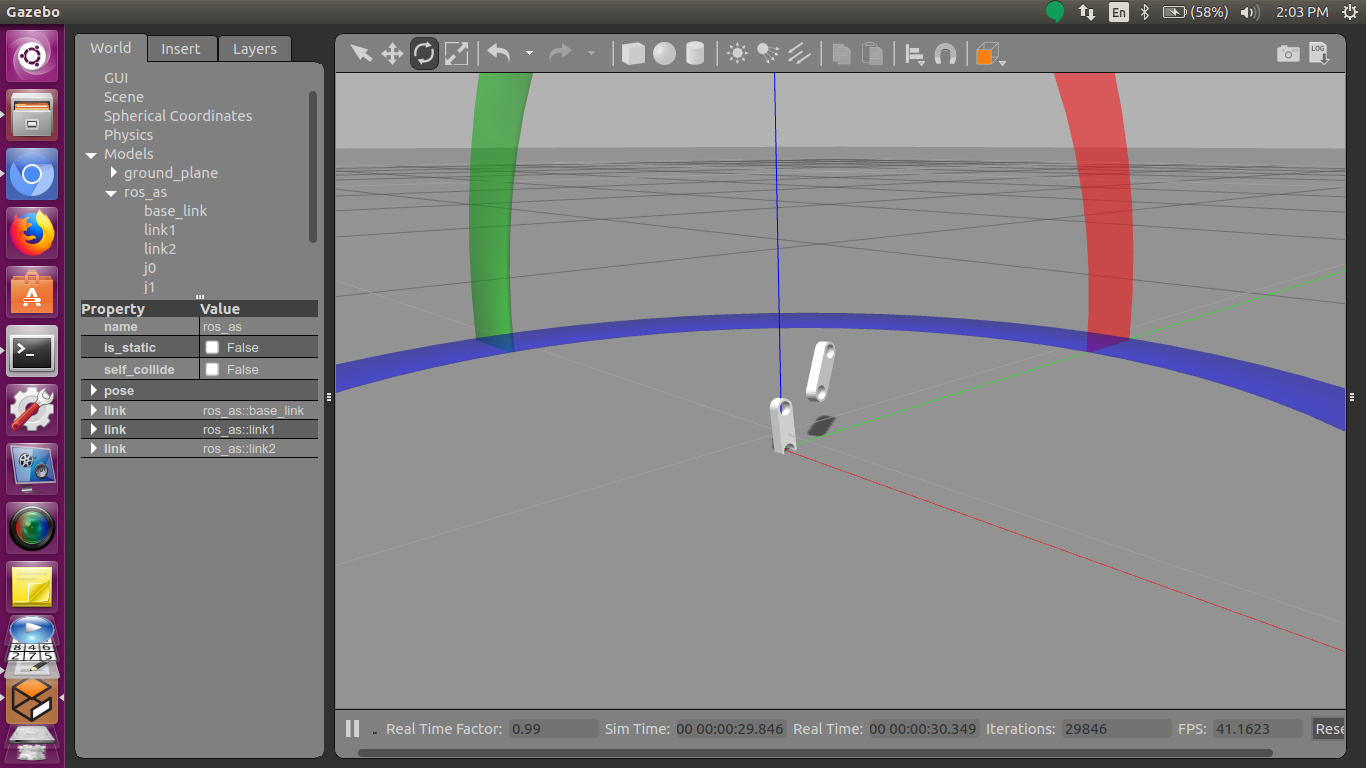1366x768 pixels.
Task: Toggle the self_collide checkbox
Action: pos(212,369)
